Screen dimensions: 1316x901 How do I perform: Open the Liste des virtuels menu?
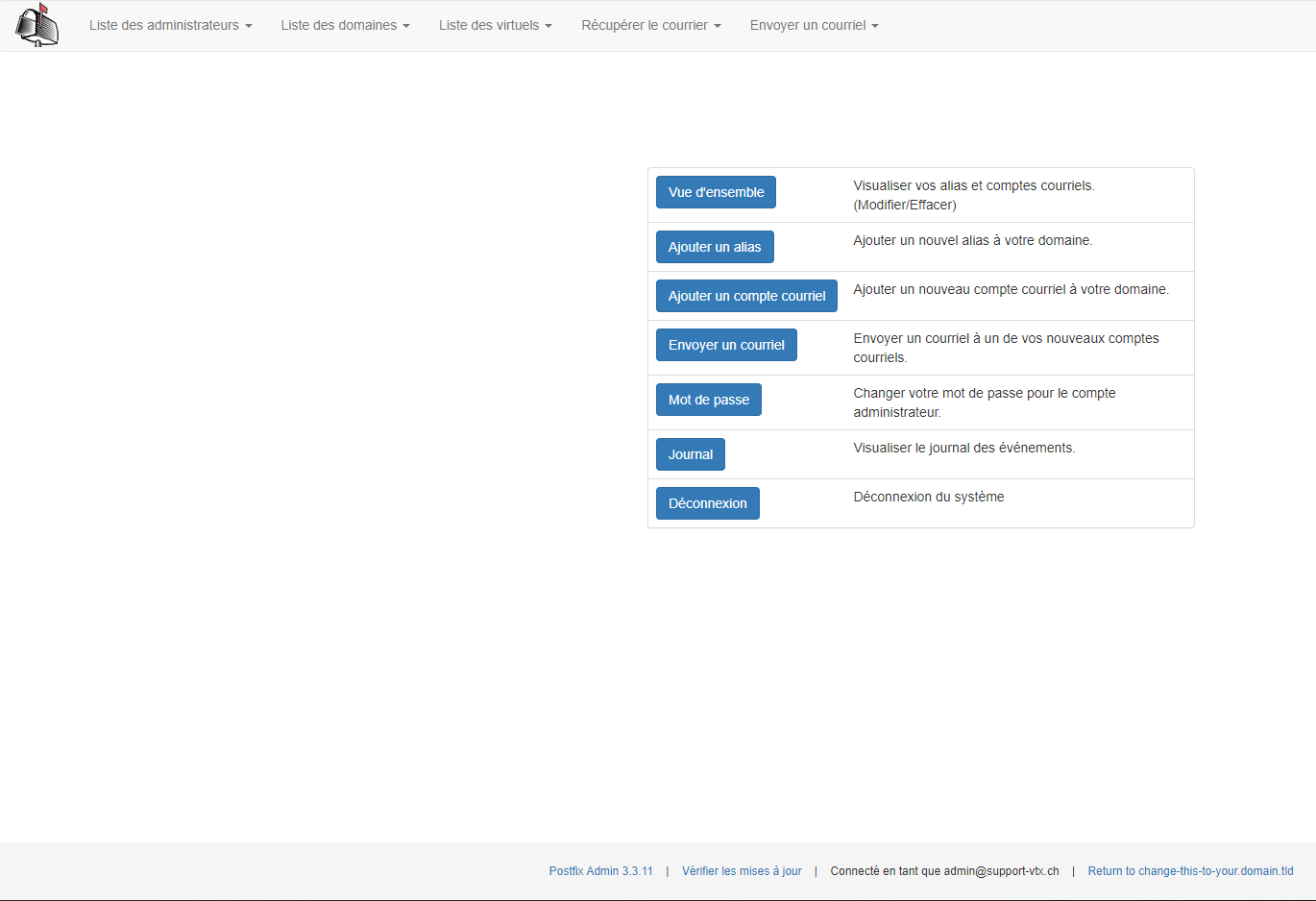pyautogui.click(x=496, y=25)
